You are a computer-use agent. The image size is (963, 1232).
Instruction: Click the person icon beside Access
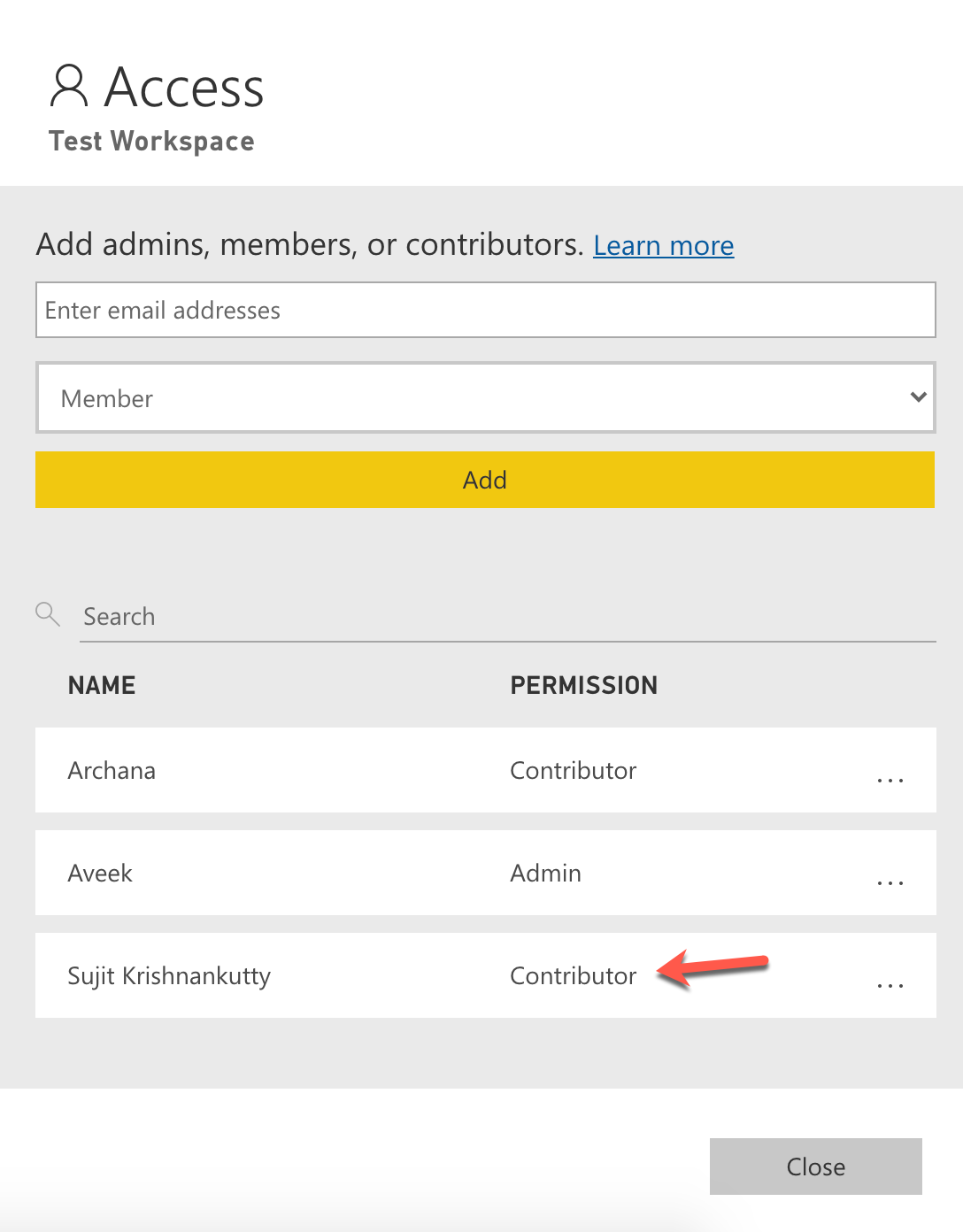point(69,86)
